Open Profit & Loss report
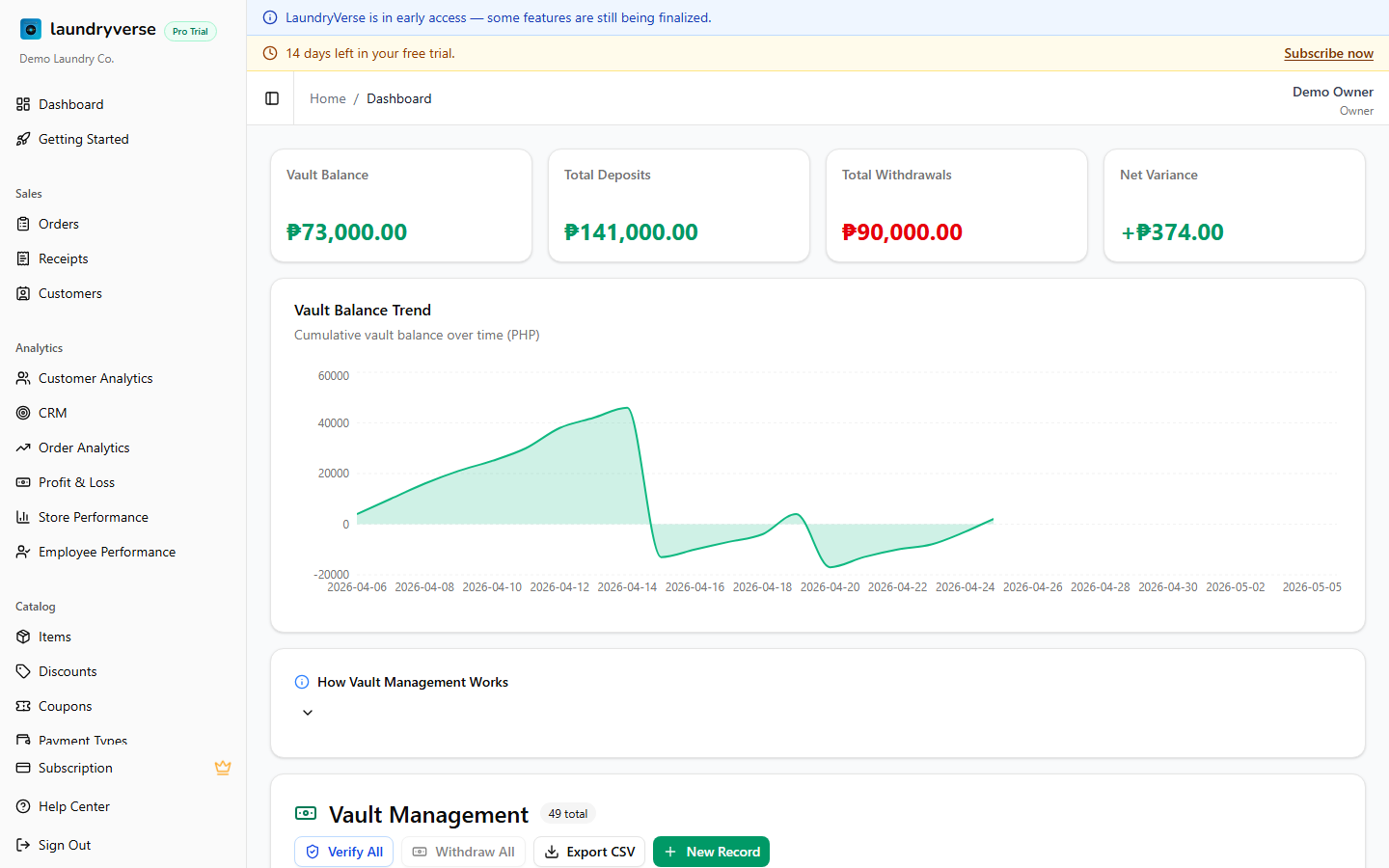The image size is (1389, 868). (x=123, y=482)
